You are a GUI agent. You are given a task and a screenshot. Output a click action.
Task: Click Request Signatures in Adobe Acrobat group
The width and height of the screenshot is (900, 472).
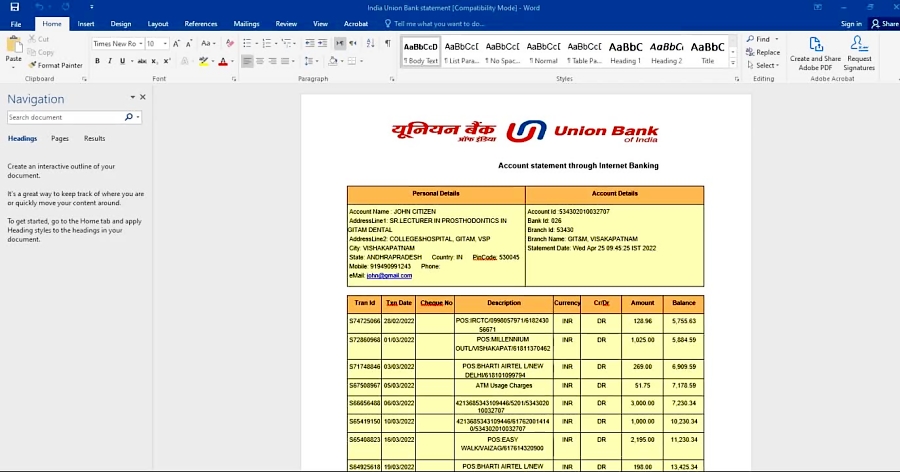[x=859, y=53]
